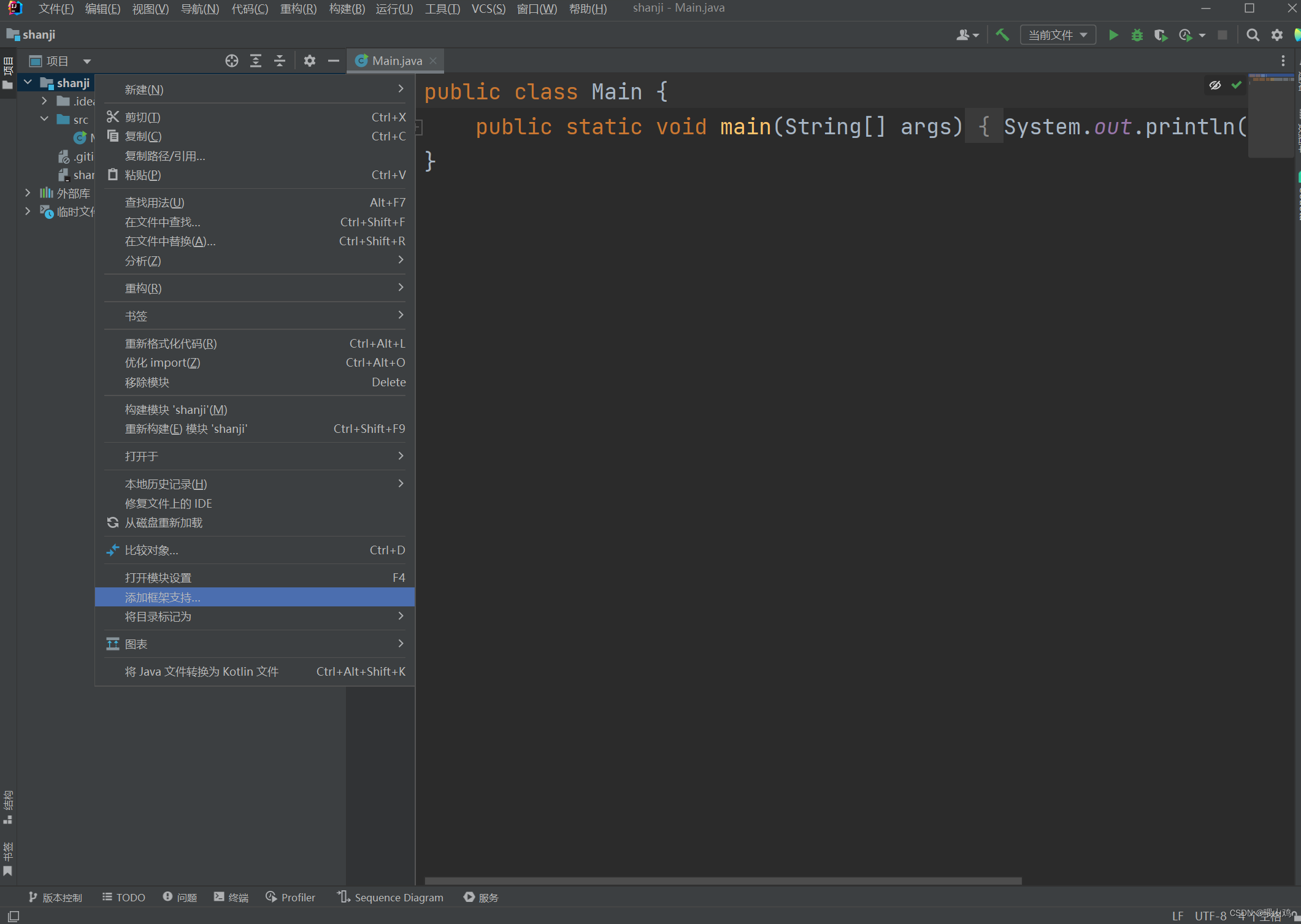Run with Coverage shield icon
Screen dimensions: 1301x924
pyautogui.click(x=1160, y=35)
